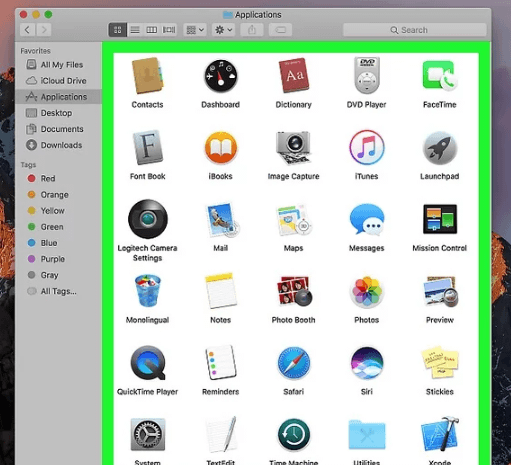Viewport: 511px width, 465px height.
Task: Switch to cover flow view mode
Action: (169, 30)
